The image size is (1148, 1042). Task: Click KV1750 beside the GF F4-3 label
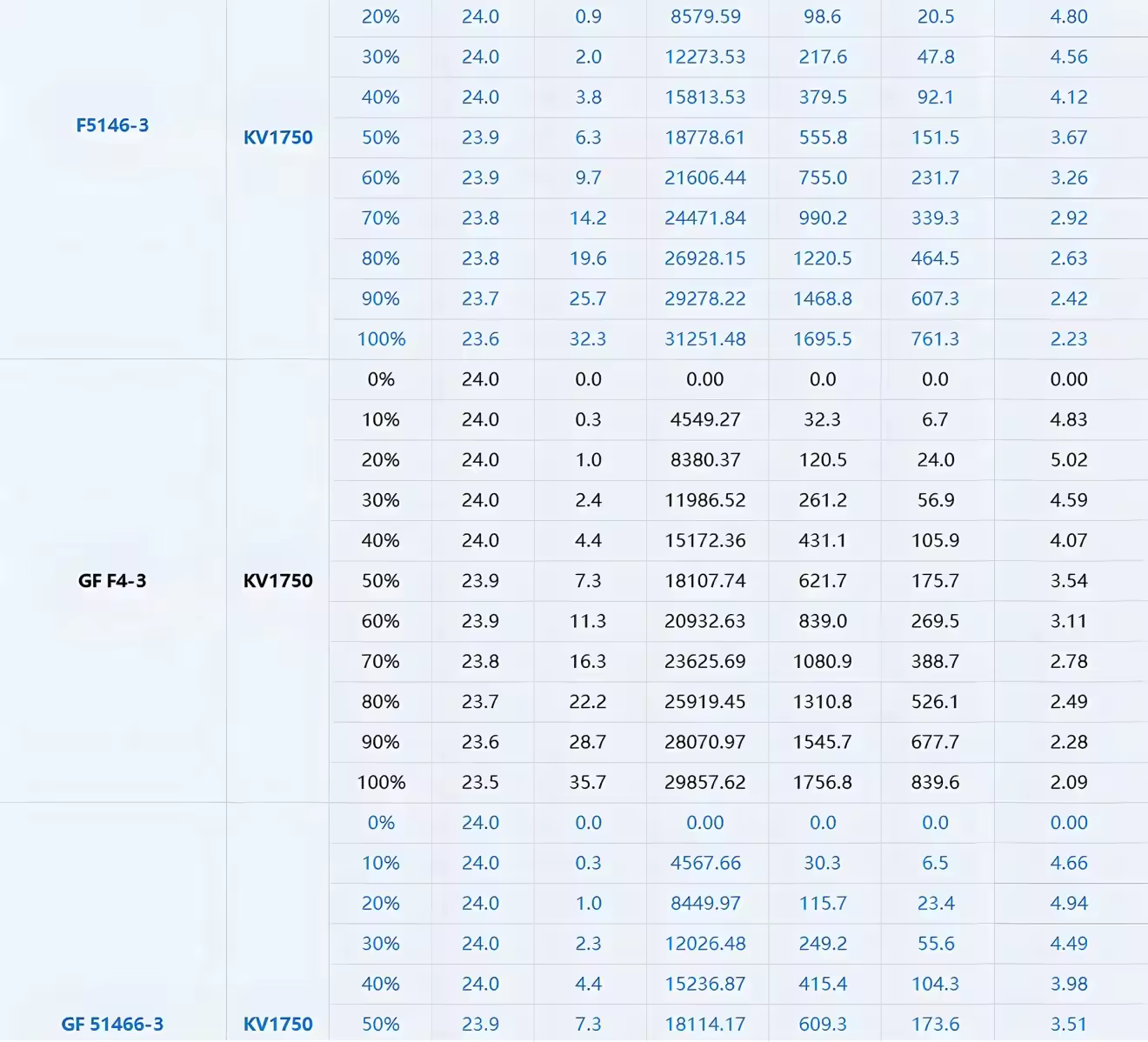(x=277, y=581)
